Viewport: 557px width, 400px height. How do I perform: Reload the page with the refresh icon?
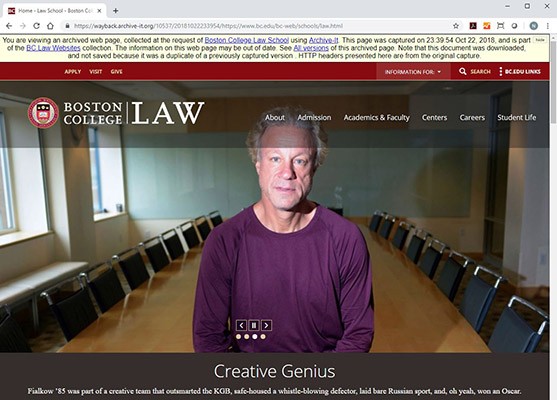coord(36,26)
